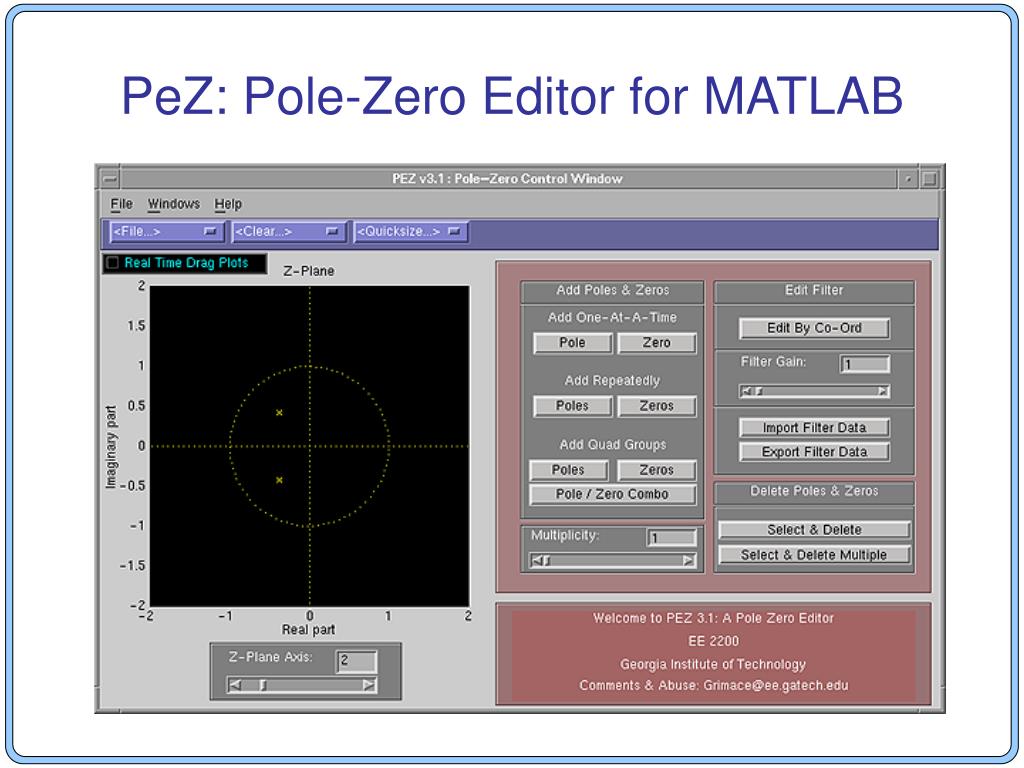The width and height of the screenshot is (1024, 768).
Task: Click the Zero button under Add One-At-A-Time
Action: click(x=656, y=343)
